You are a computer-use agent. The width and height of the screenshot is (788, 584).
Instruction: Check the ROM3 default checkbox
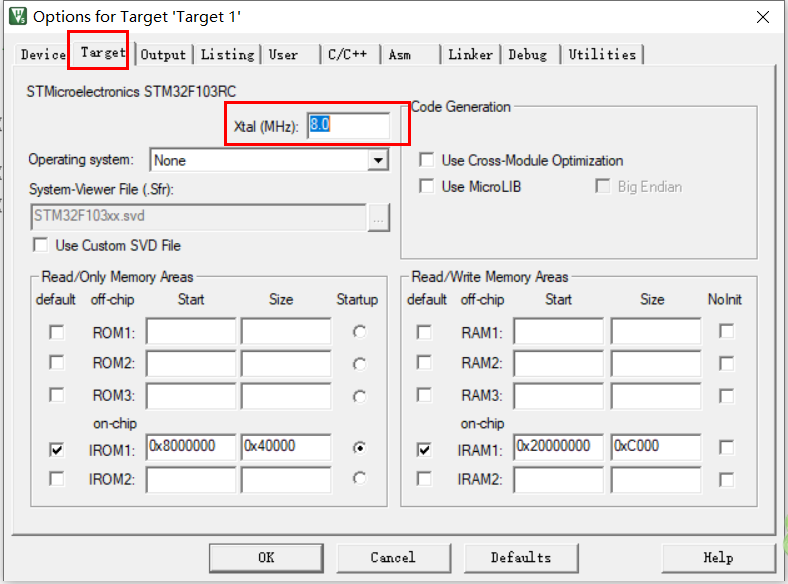[x=57, y=395]
